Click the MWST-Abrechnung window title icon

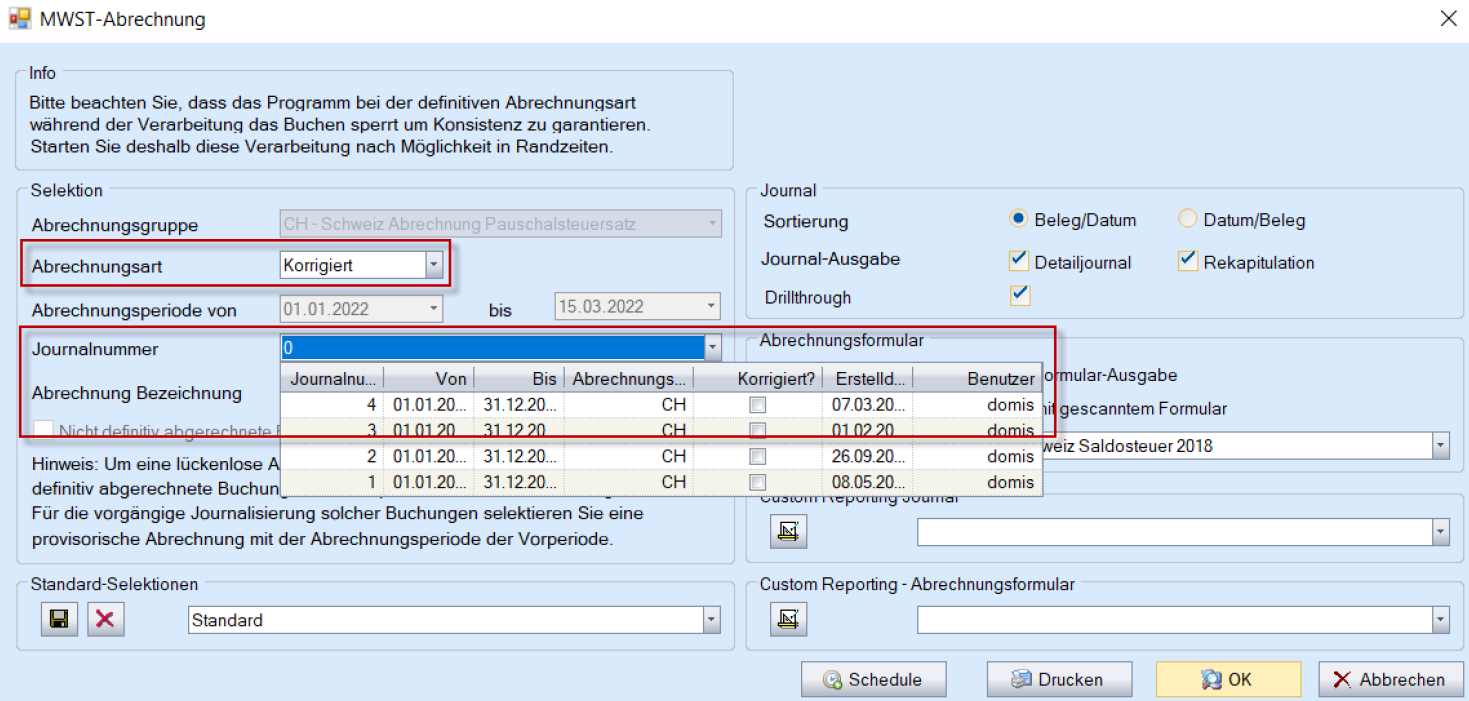click(x=19, y=19)
